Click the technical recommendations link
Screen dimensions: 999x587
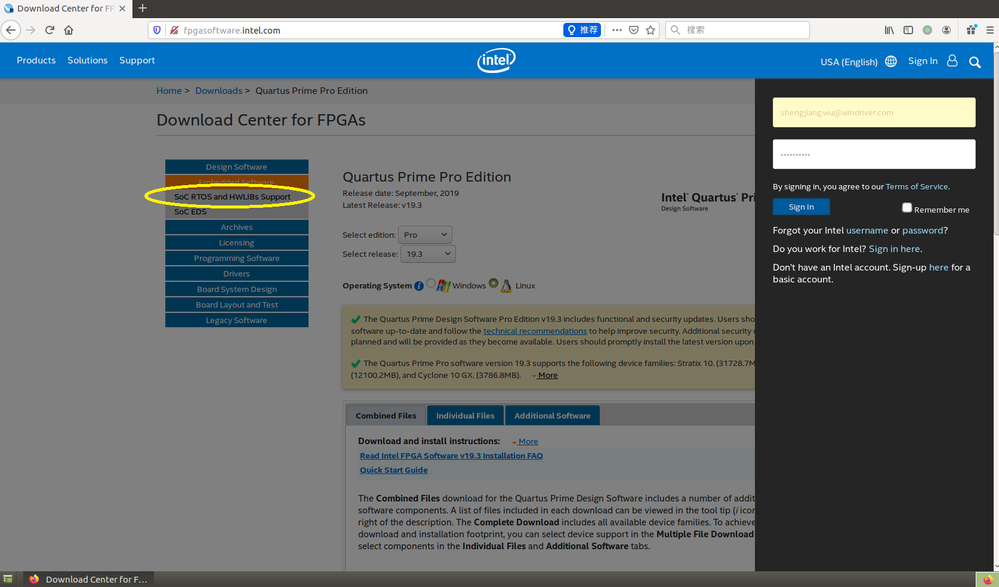point(535,331)
